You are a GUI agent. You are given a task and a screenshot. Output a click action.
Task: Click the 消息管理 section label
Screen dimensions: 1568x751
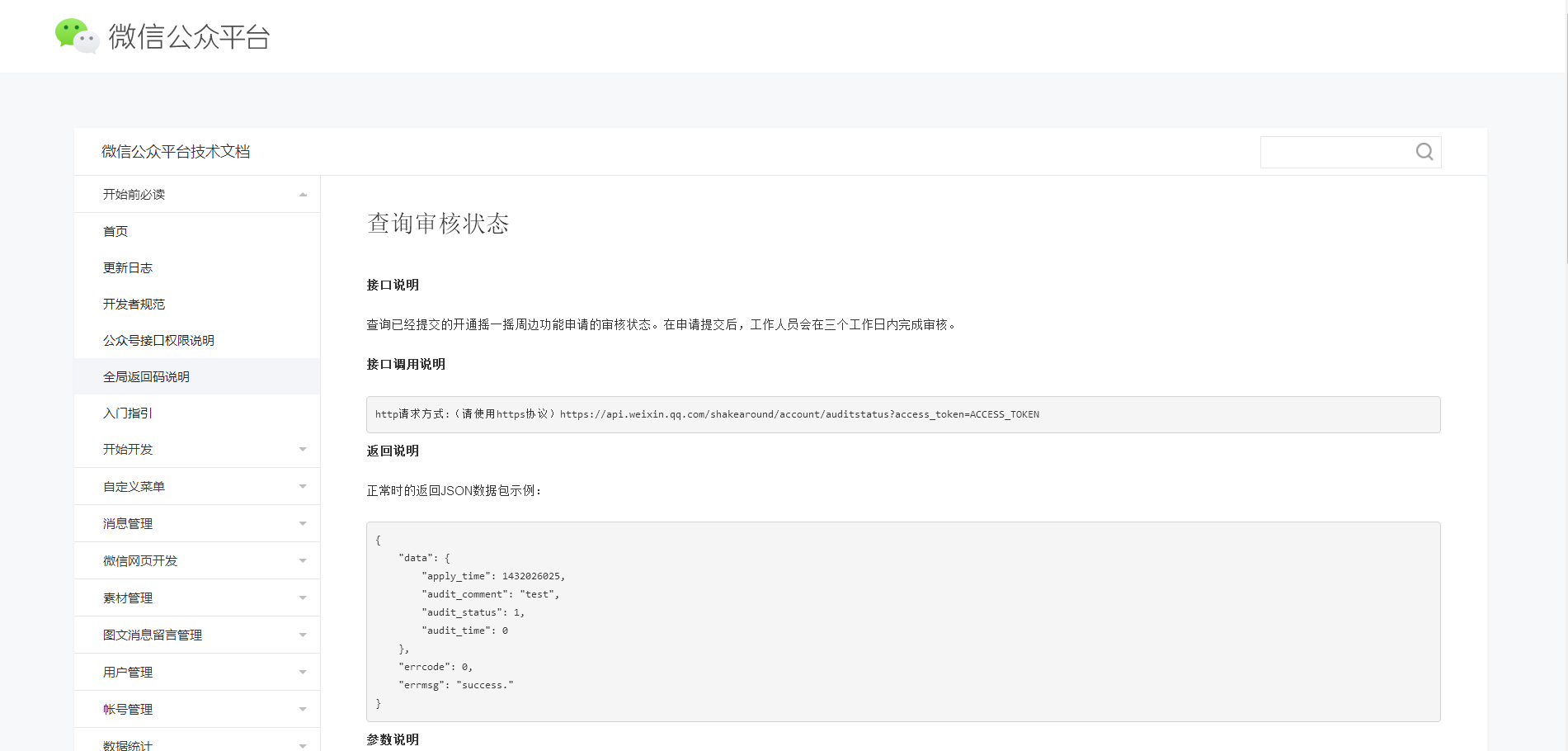[128, 524]
